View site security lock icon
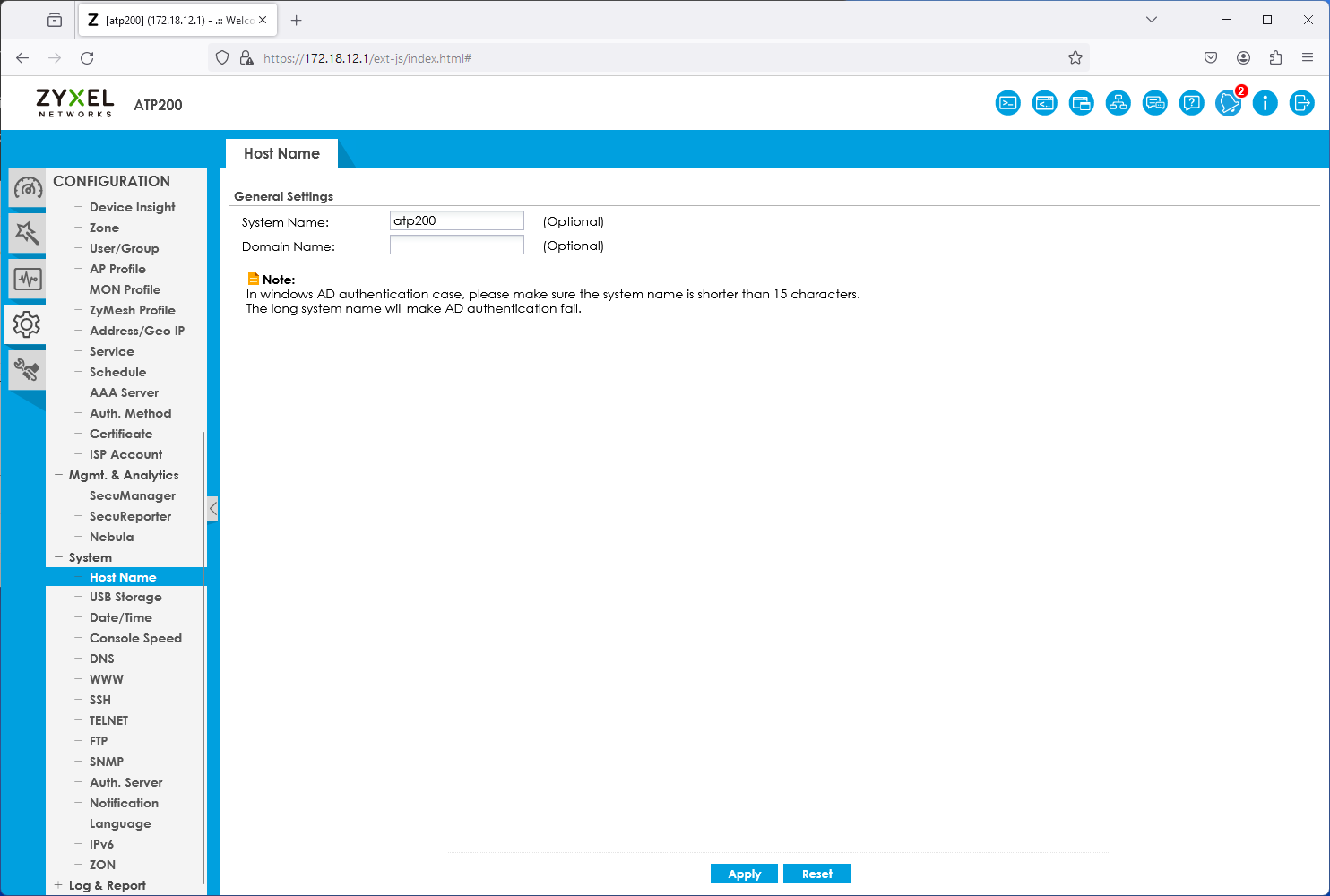Image resolution: width=1330 pixels, height=896 pixels. pyautogui.click(x=246, y=58)
